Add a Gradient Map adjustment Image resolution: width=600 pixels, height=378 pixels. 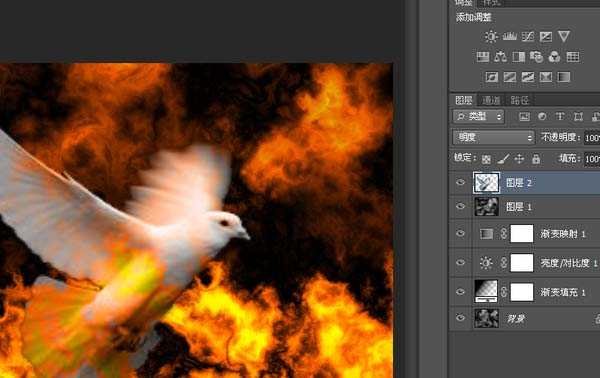[564, 77]
